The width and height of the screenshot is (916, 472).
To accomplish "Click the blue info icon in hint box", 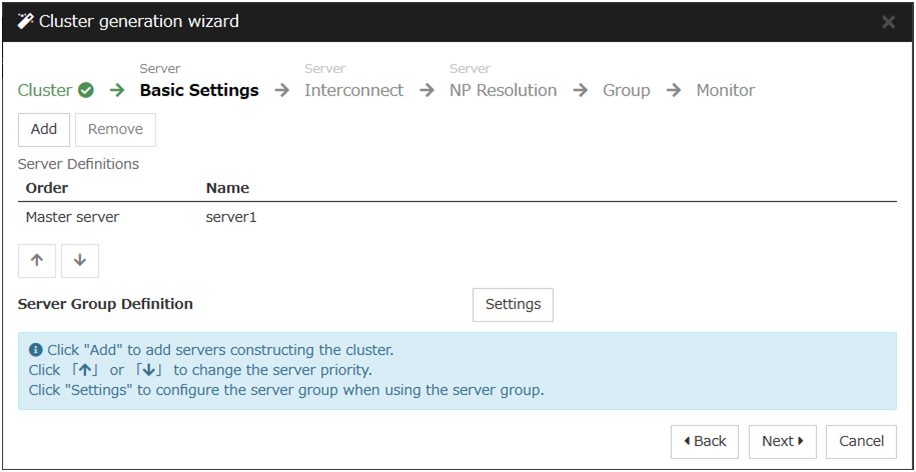I will [x=36, y=350].
